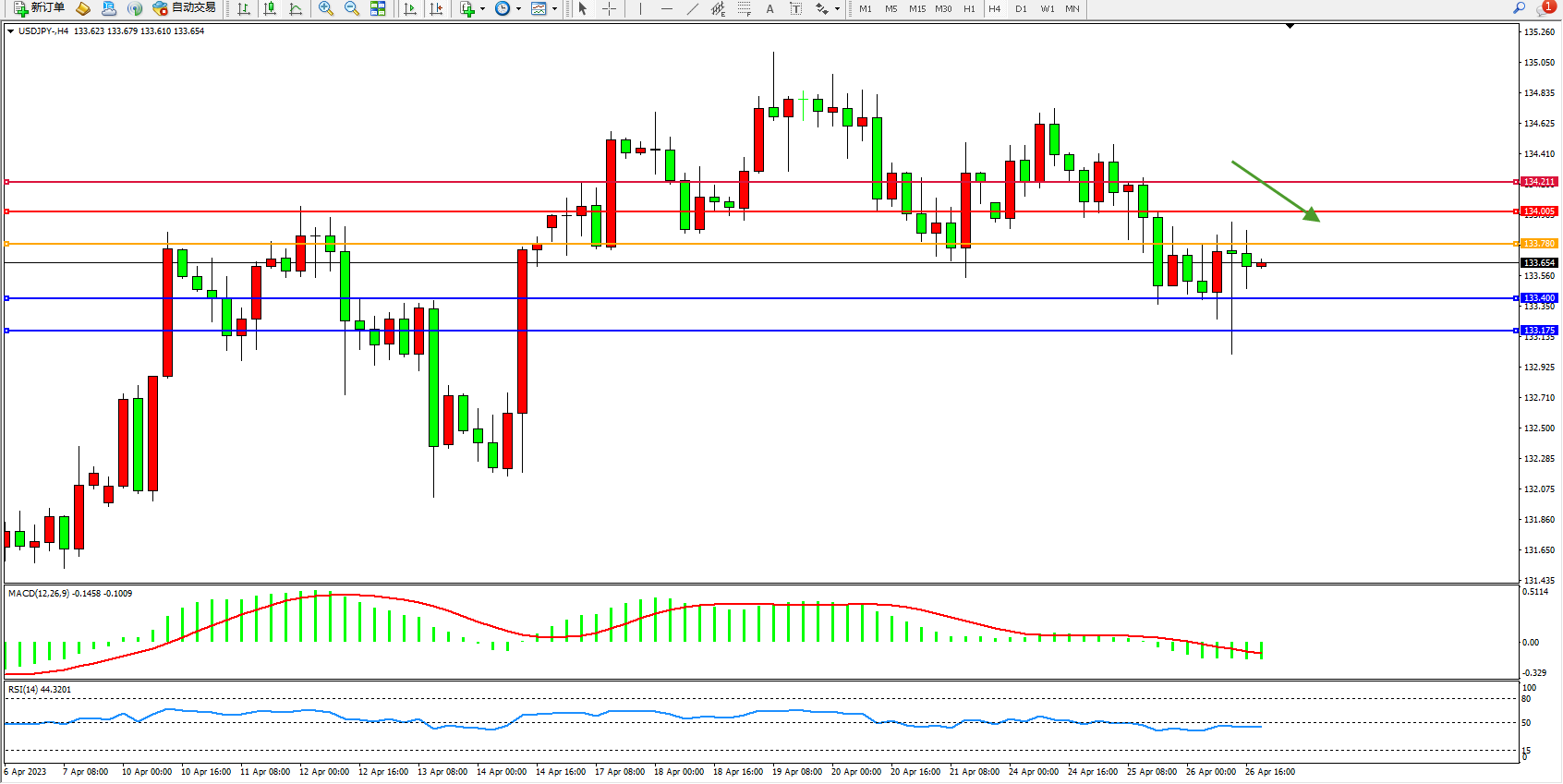
Task: Click the orange 133.780 price level label
Action: coord(1539,244)
